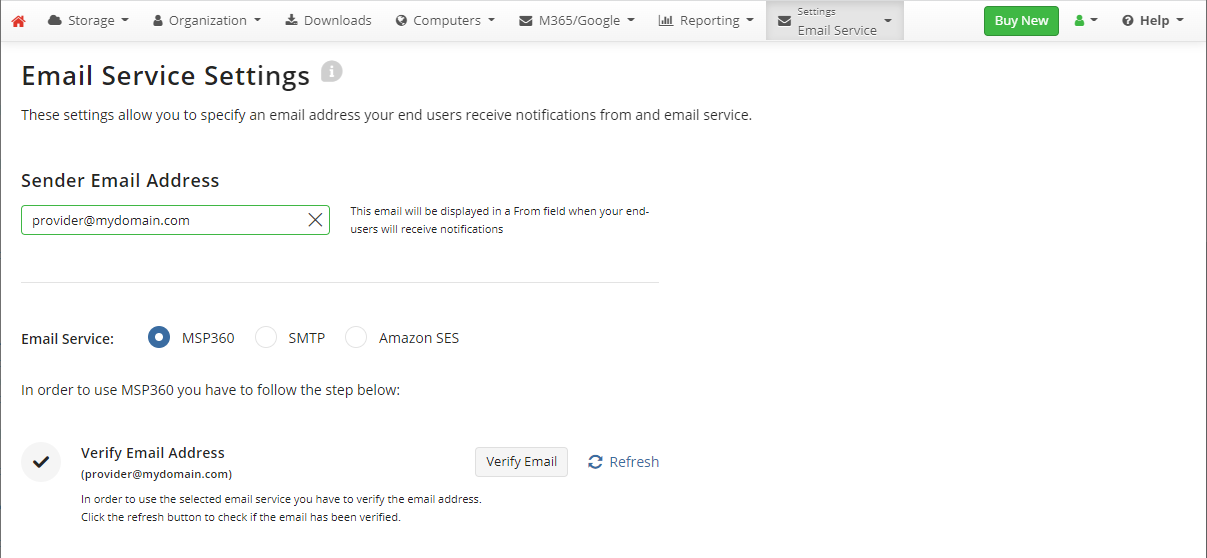Click the Verify Email button
Image resolution: width=1207 pixels, height=558 pixels.
[521, 462]
